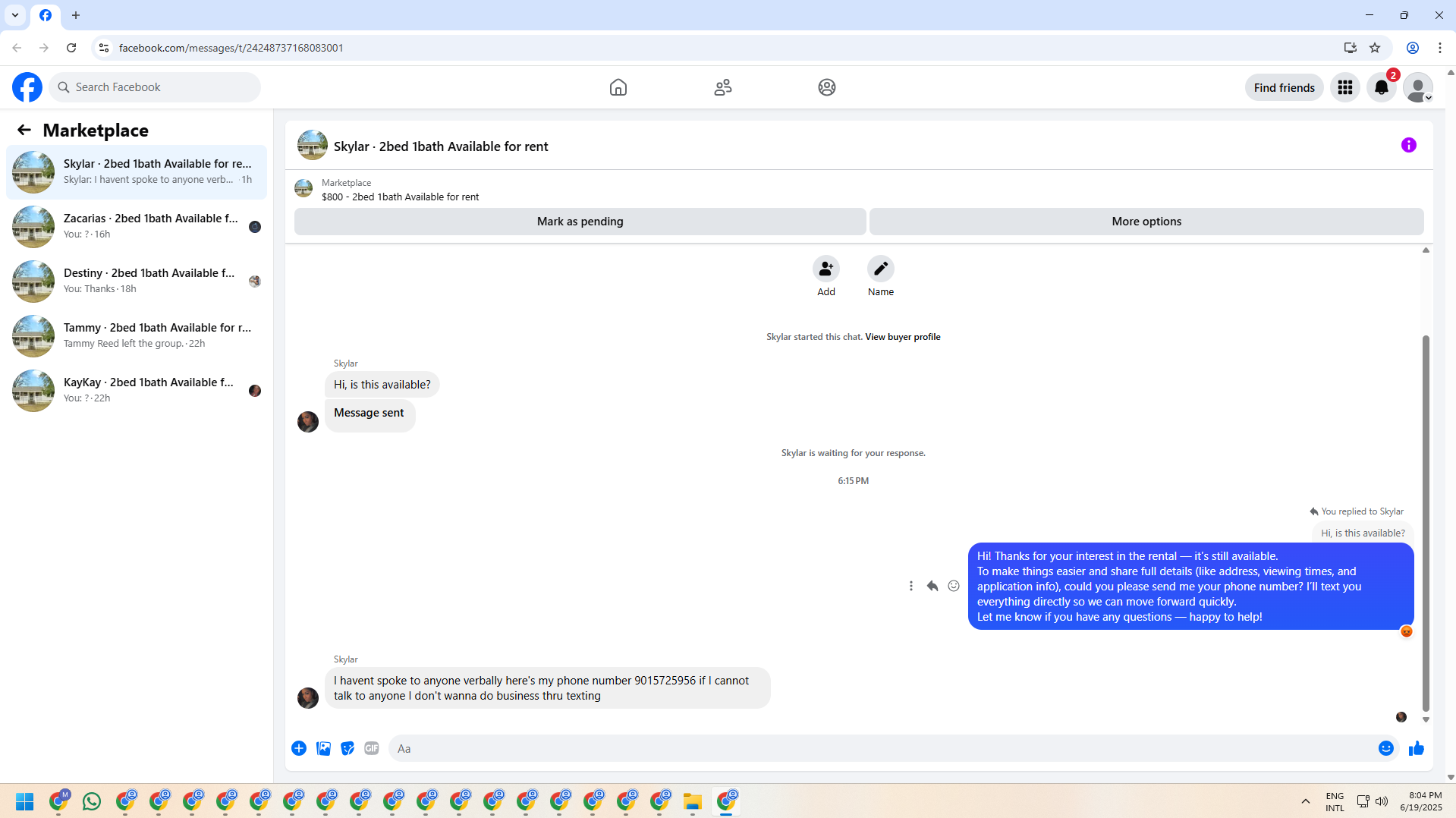Open WhatsApp from the taskbar
Viewport: 1456px width, 818px height.
point(92,801)
